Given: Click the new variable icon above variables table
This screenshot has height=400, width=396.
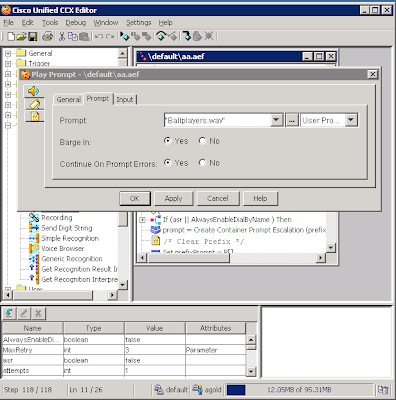Looking at the screenshot, I should [9, 313].
